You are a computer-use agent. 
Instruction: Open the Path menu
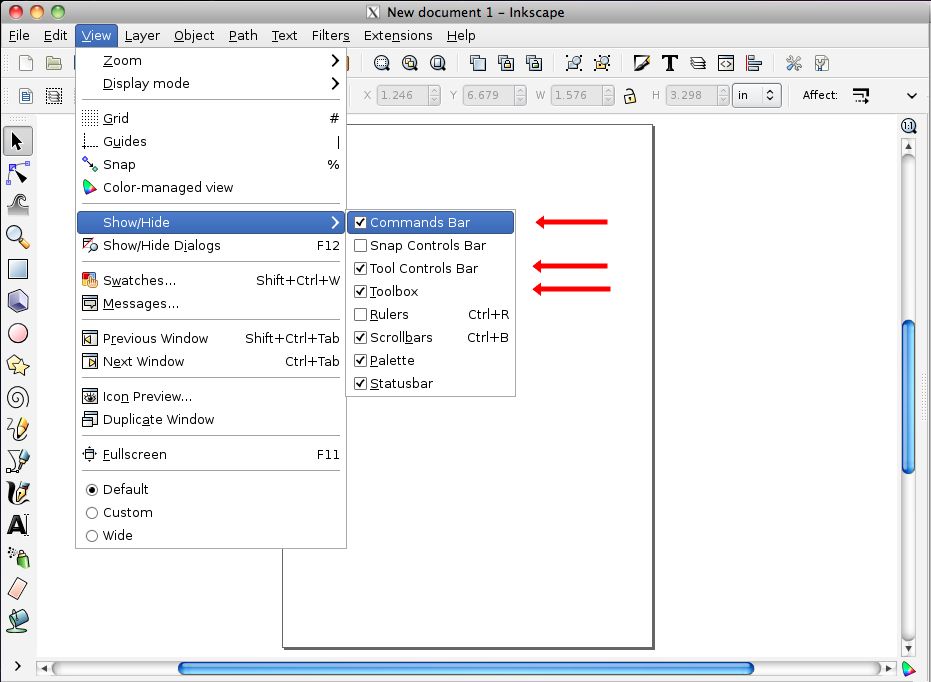(x=243, y=36)
